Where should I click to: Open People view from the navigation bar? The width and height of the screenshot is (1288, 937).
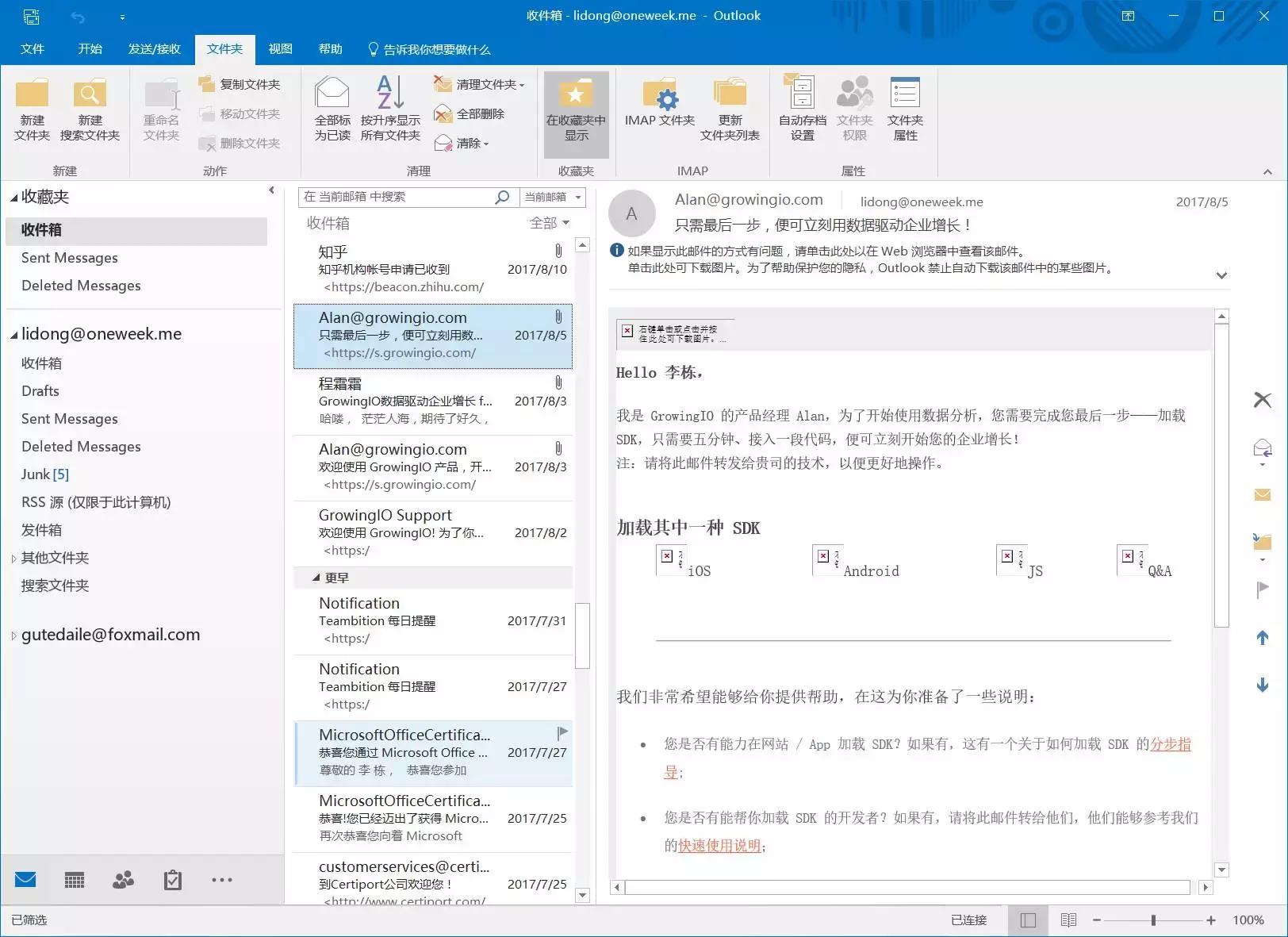[123, 879]
